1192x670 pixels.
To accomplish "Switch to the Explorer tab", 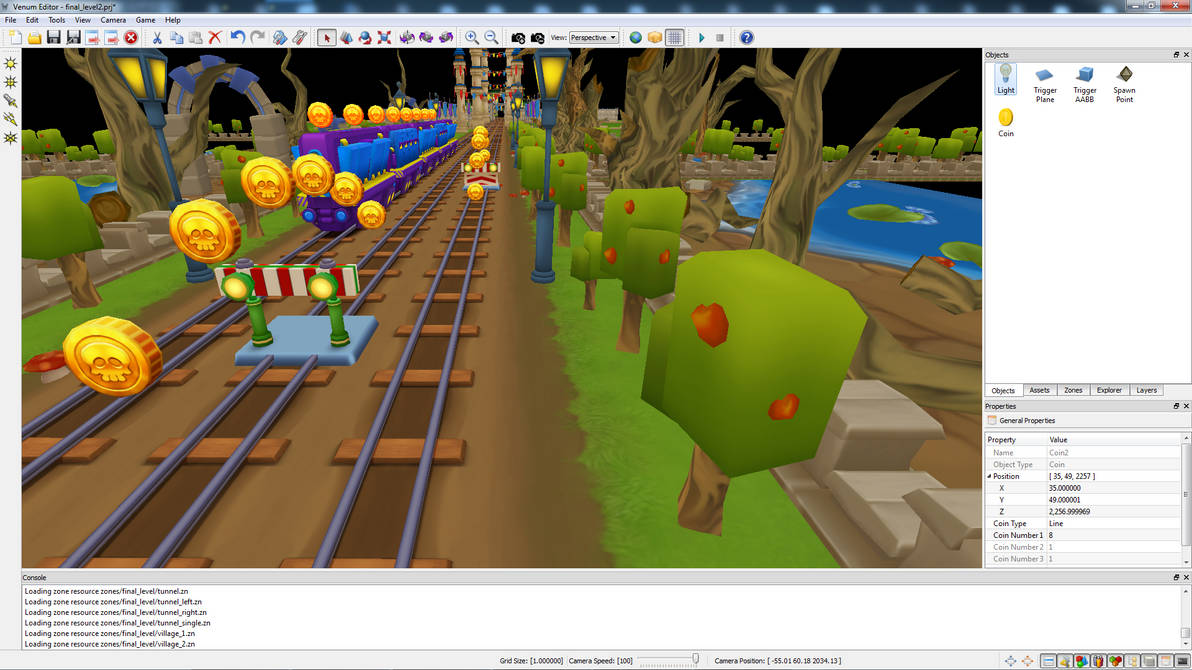I will 1109,390.
